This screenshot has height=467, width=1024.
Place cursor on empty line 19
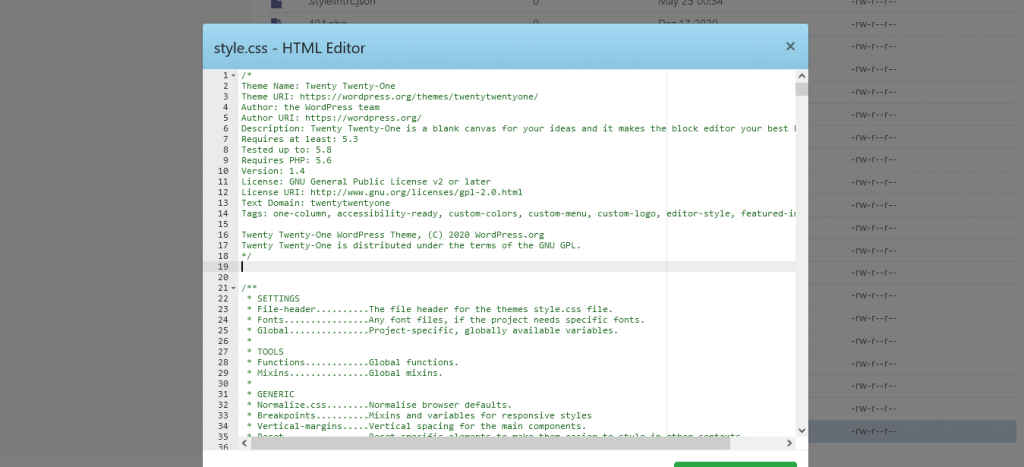click(518, 266)
